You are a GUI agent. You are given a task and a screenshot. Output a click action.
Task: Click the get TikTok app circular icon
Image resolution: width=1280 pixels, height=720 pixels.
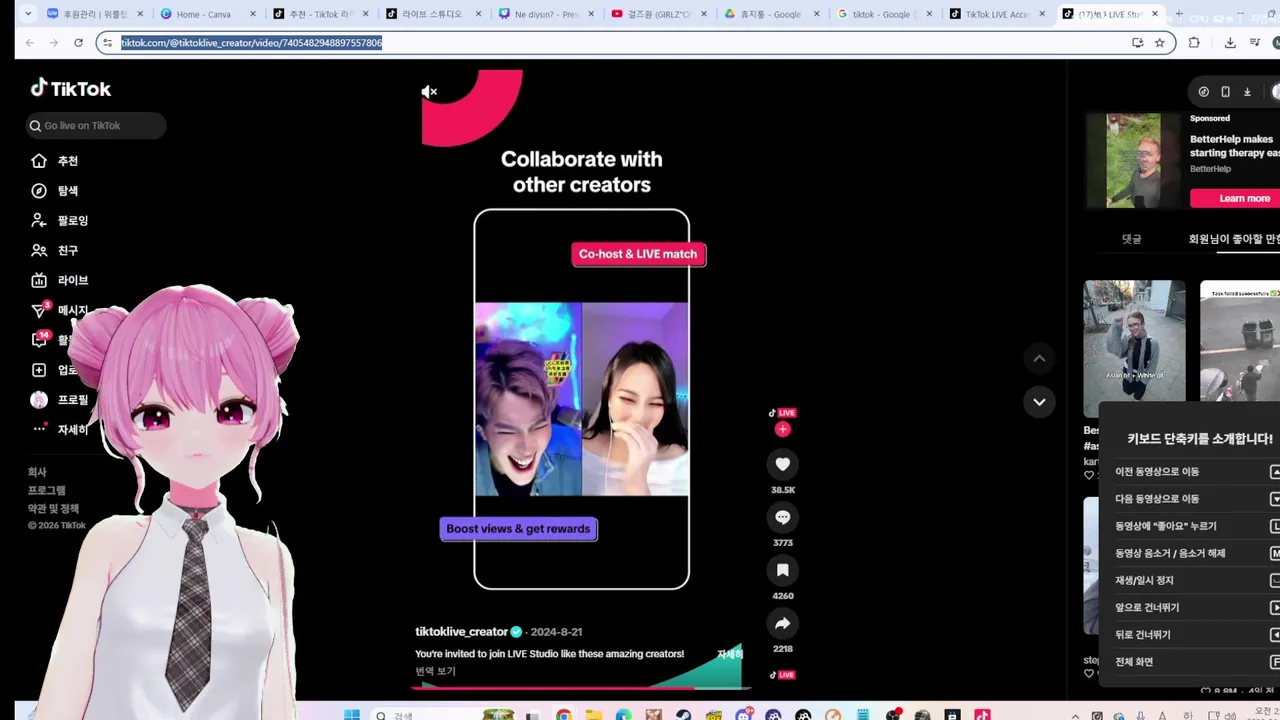(1203, 91)
